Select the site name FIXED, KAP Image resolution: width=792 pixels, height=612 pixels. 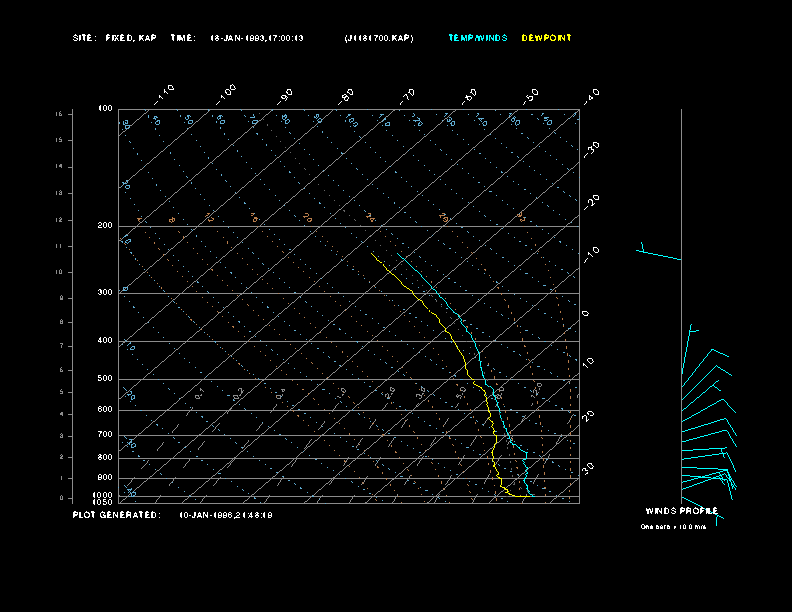point(131,38)
